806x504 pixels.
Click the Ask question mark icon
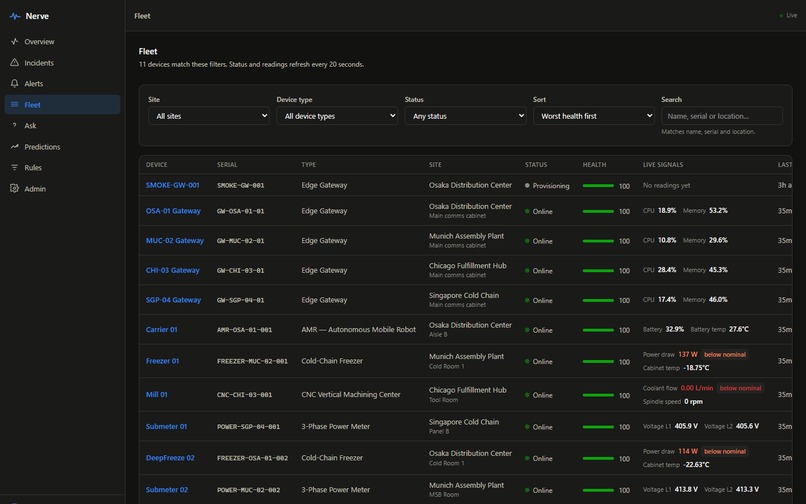pos(14,125)
